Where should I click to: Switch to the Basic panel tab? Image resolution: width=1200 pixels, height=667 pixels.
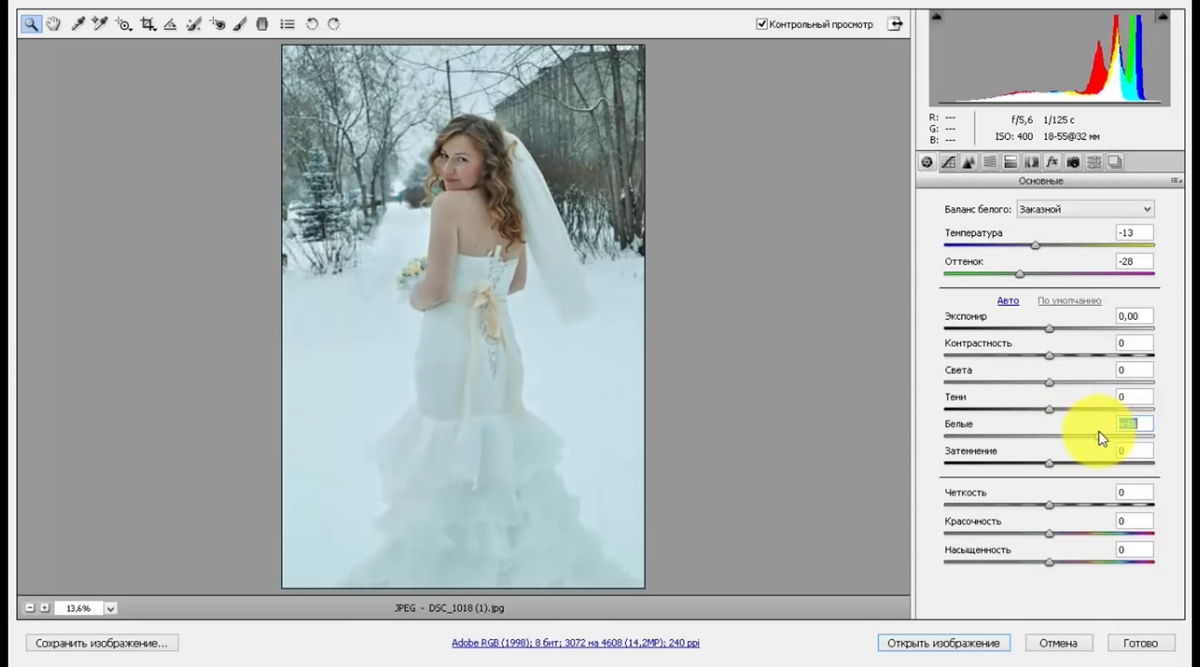click(927, 162)
